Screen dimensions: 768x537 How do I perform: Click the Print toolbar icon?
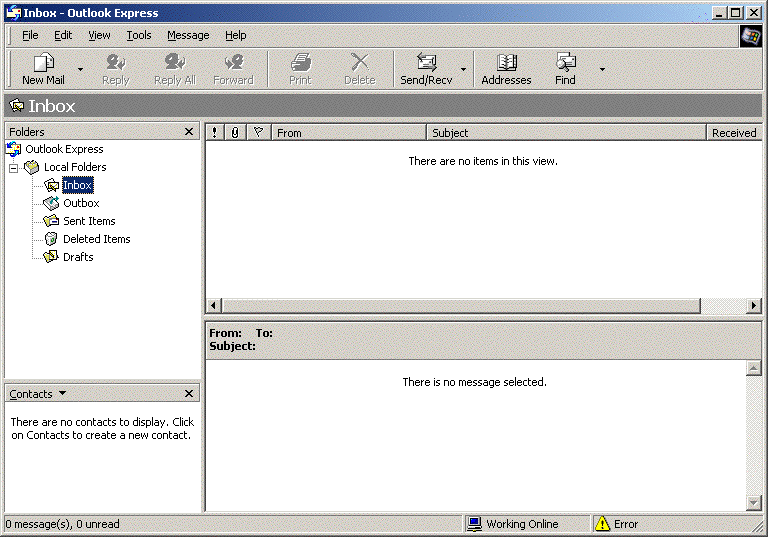point(300,62)
